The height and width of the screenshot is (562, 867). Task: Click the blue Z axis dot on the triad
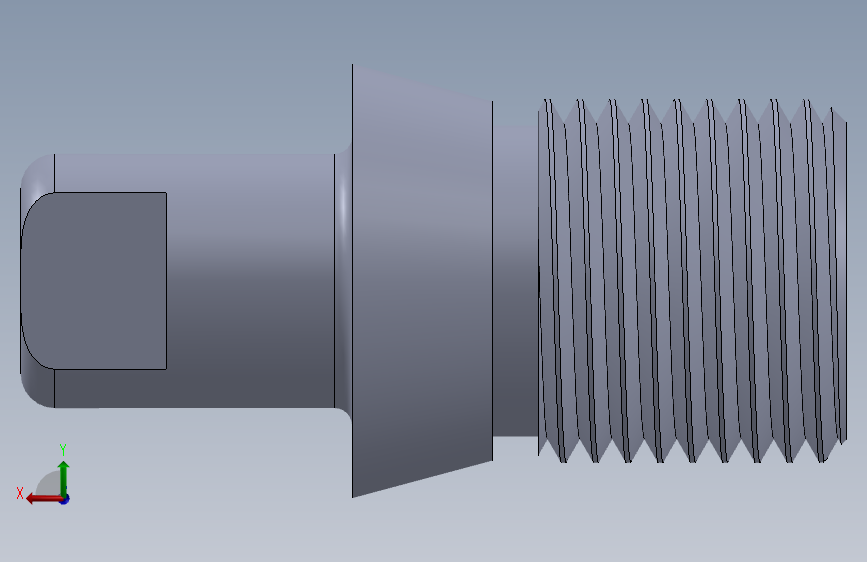tap(65, 499)
